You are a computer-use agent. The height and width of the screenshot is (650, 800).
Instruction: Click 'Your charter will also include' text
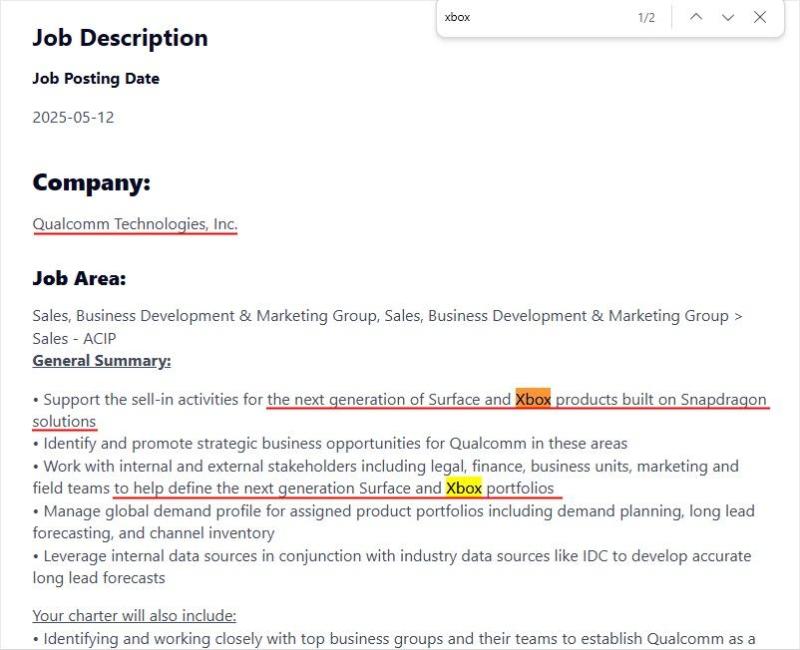[x=134, y=615]
